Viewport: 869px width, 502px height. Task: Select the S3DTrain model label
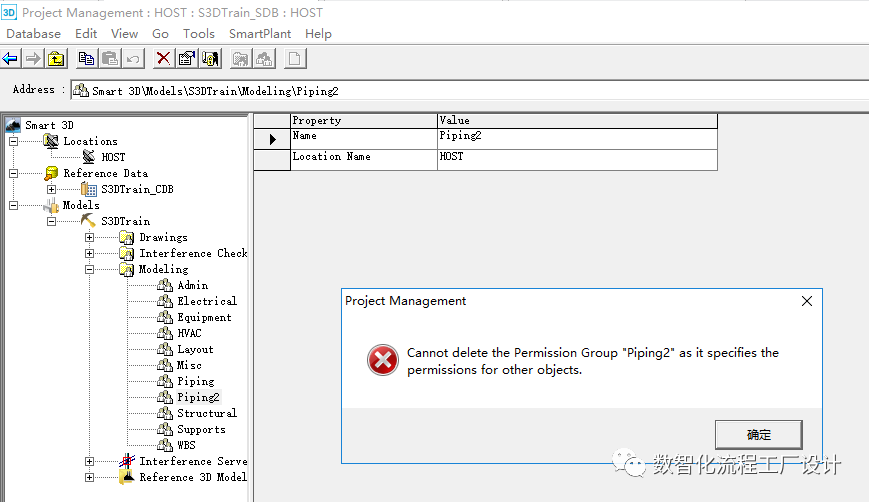click(x=125, y=222)
